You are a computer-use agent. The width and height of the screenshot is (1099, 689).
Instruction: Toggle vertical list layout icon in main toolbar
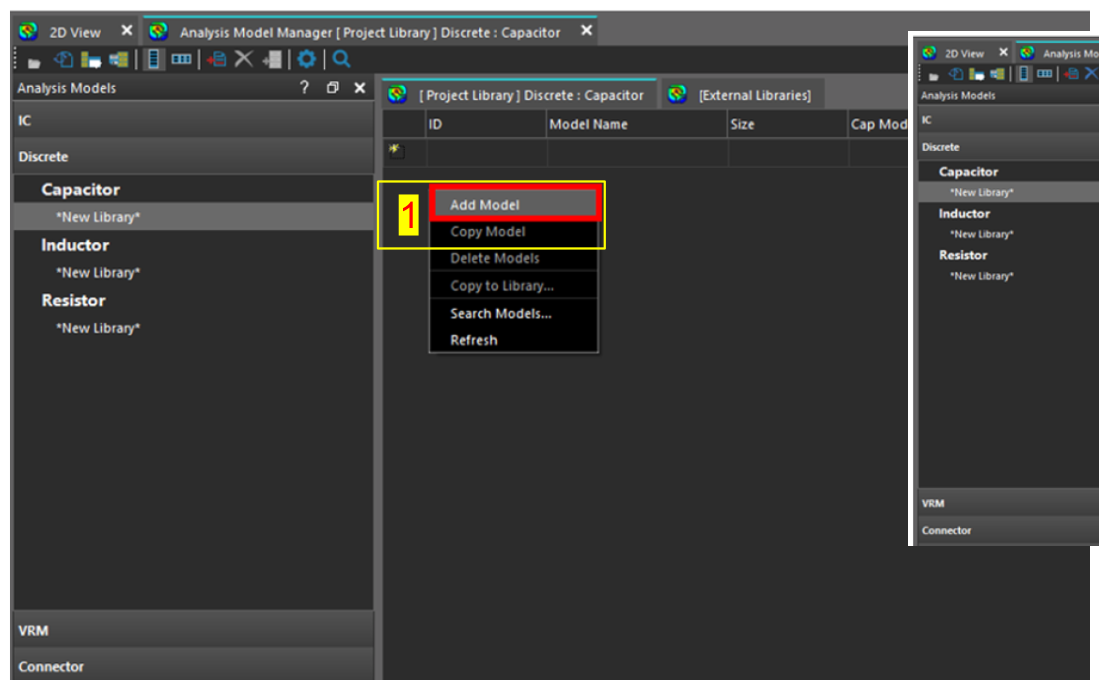point(153,60)
